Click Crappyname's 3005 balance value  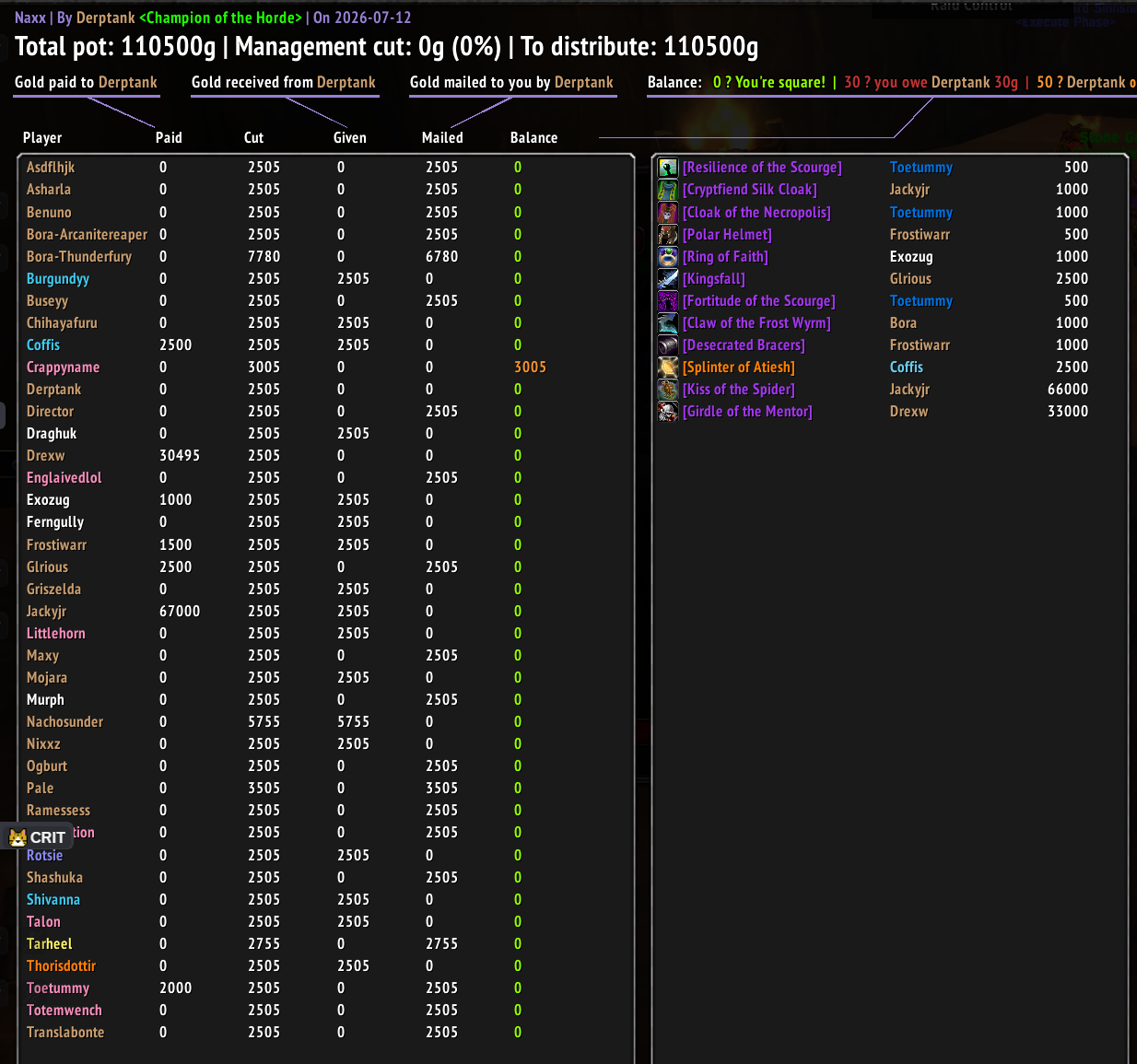click(x=530, y=367)
